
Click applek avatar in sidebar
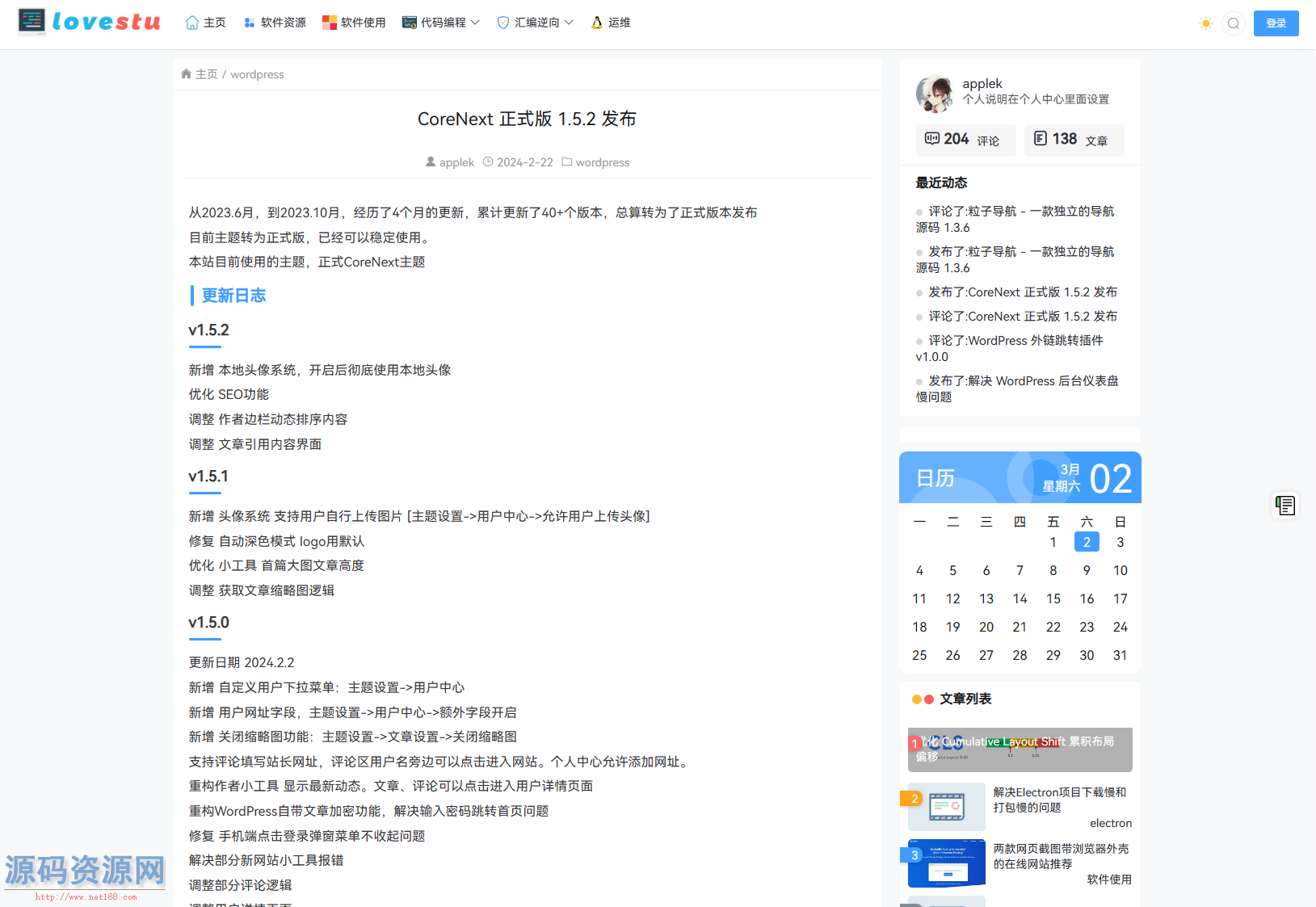click(x=935, y=93)
